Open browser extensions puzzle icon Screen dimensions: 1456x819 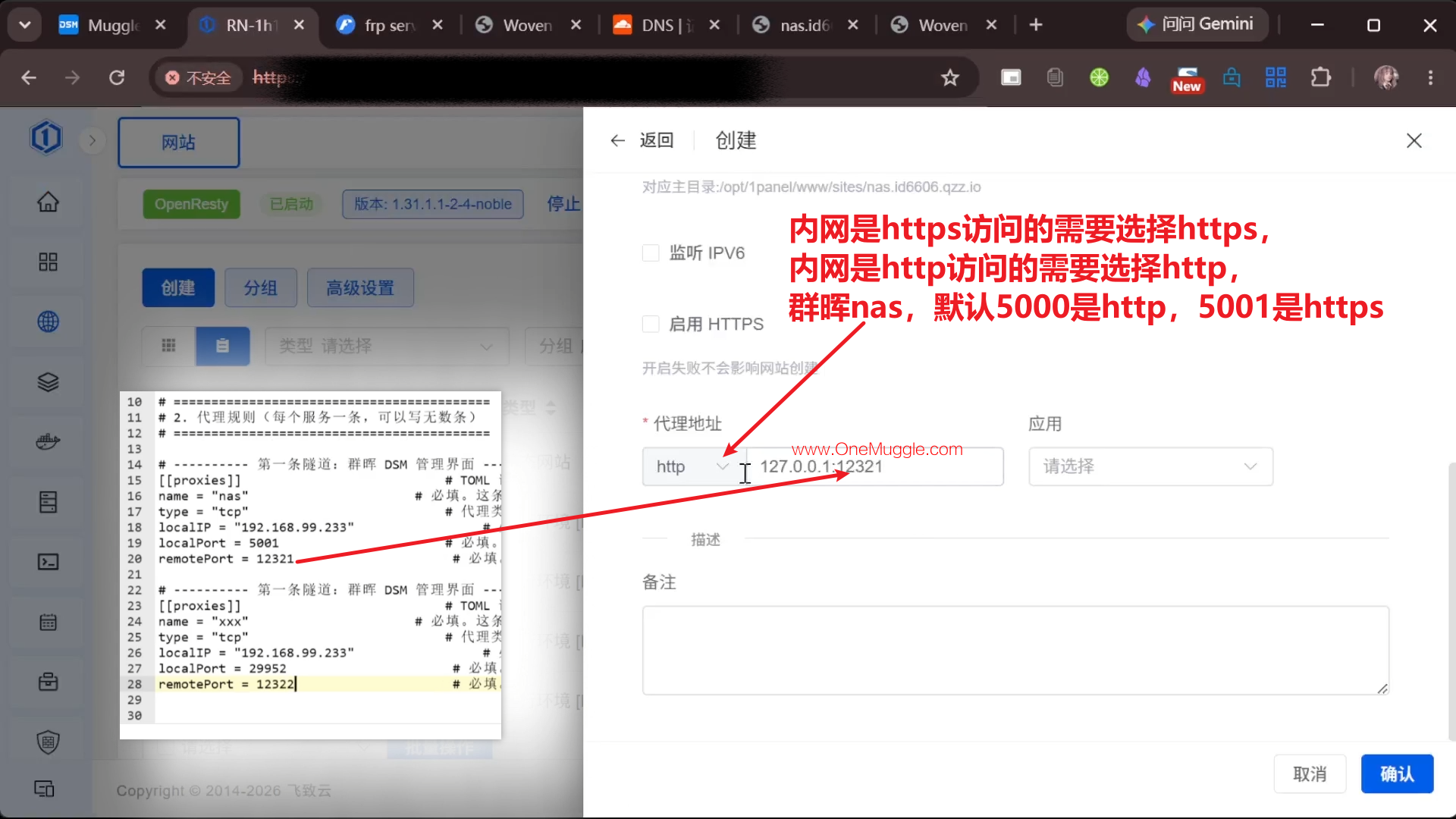[x=1320, y=77]
